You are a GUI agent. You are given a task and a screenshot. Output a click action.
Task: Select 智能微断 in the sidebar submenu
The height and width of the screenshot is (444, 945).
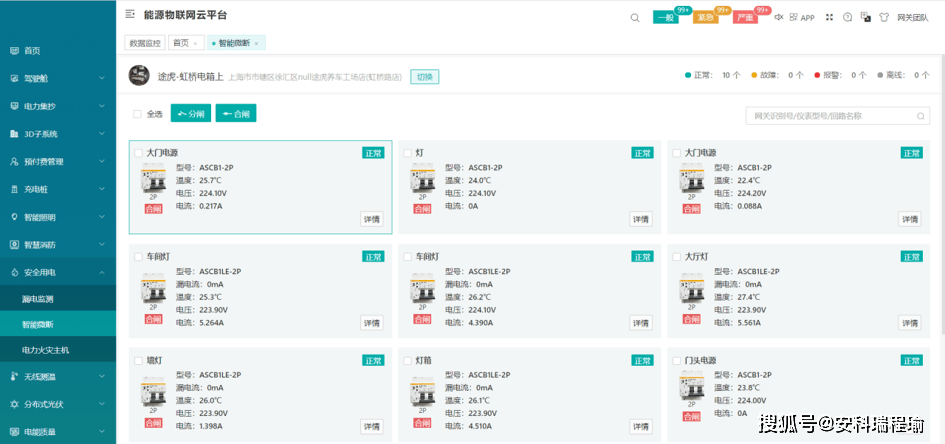[x=58, y=324]
